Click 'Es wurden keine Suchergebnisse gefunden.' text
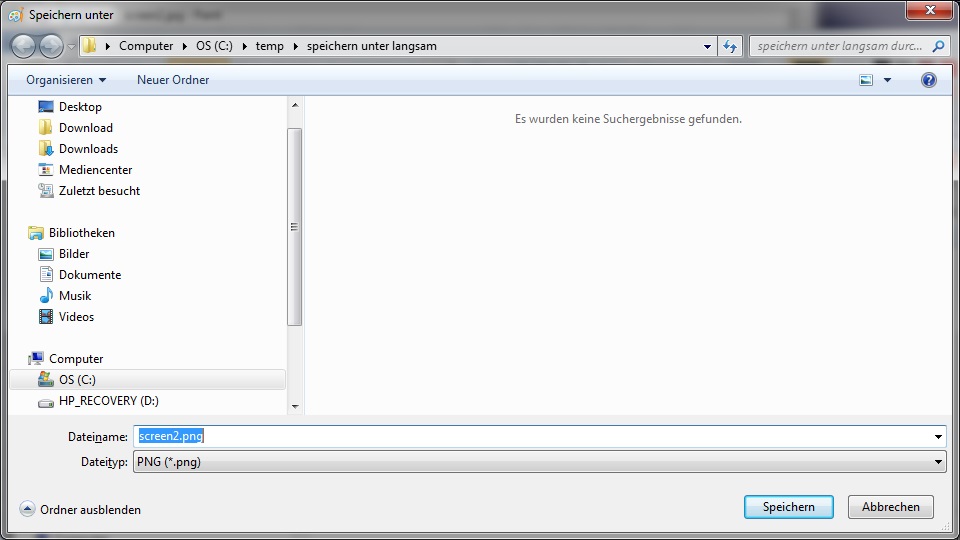The height and width of the screenshot is (540, 960). 628,119
